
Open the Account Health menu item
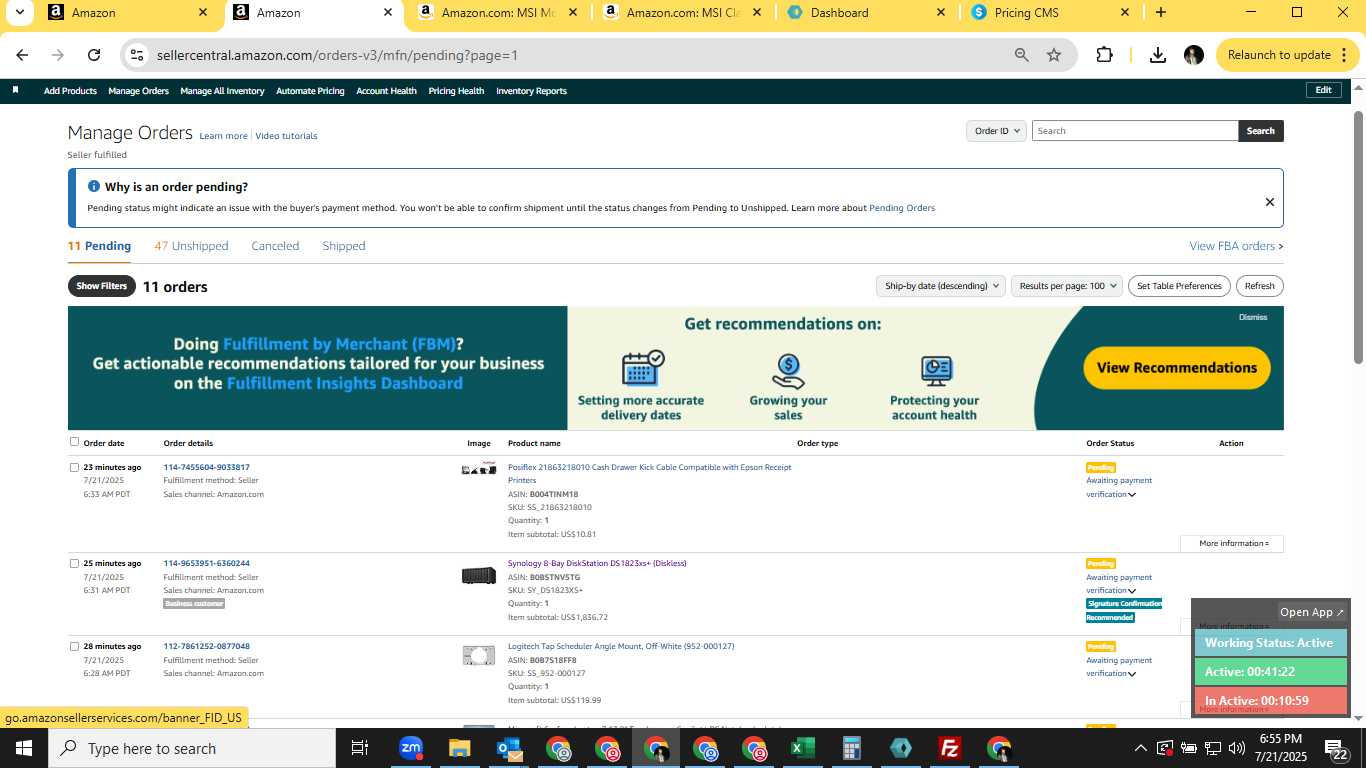[386, 91]
